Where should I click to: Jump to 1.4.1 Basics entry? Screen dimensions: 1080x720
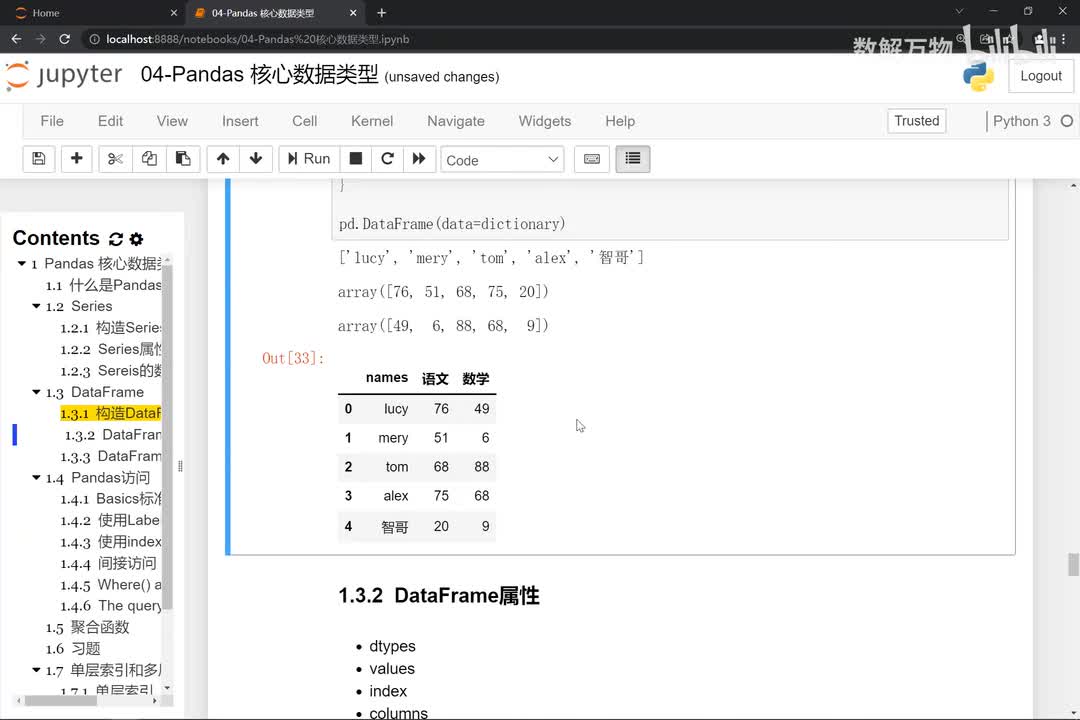(x=111, y=499)
